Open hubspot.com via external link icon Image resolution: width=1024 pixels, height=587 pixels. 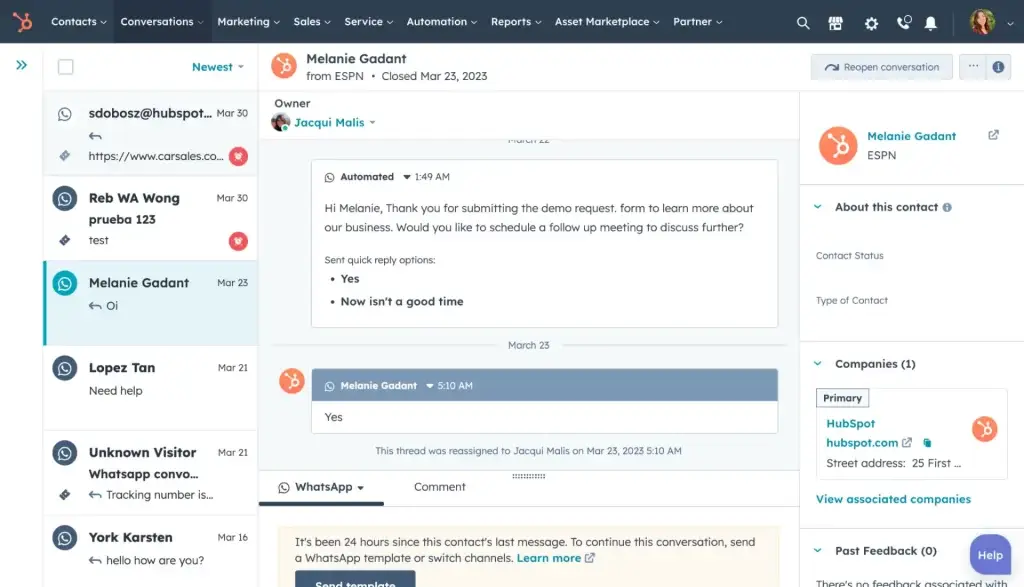[x=906, y=443]
